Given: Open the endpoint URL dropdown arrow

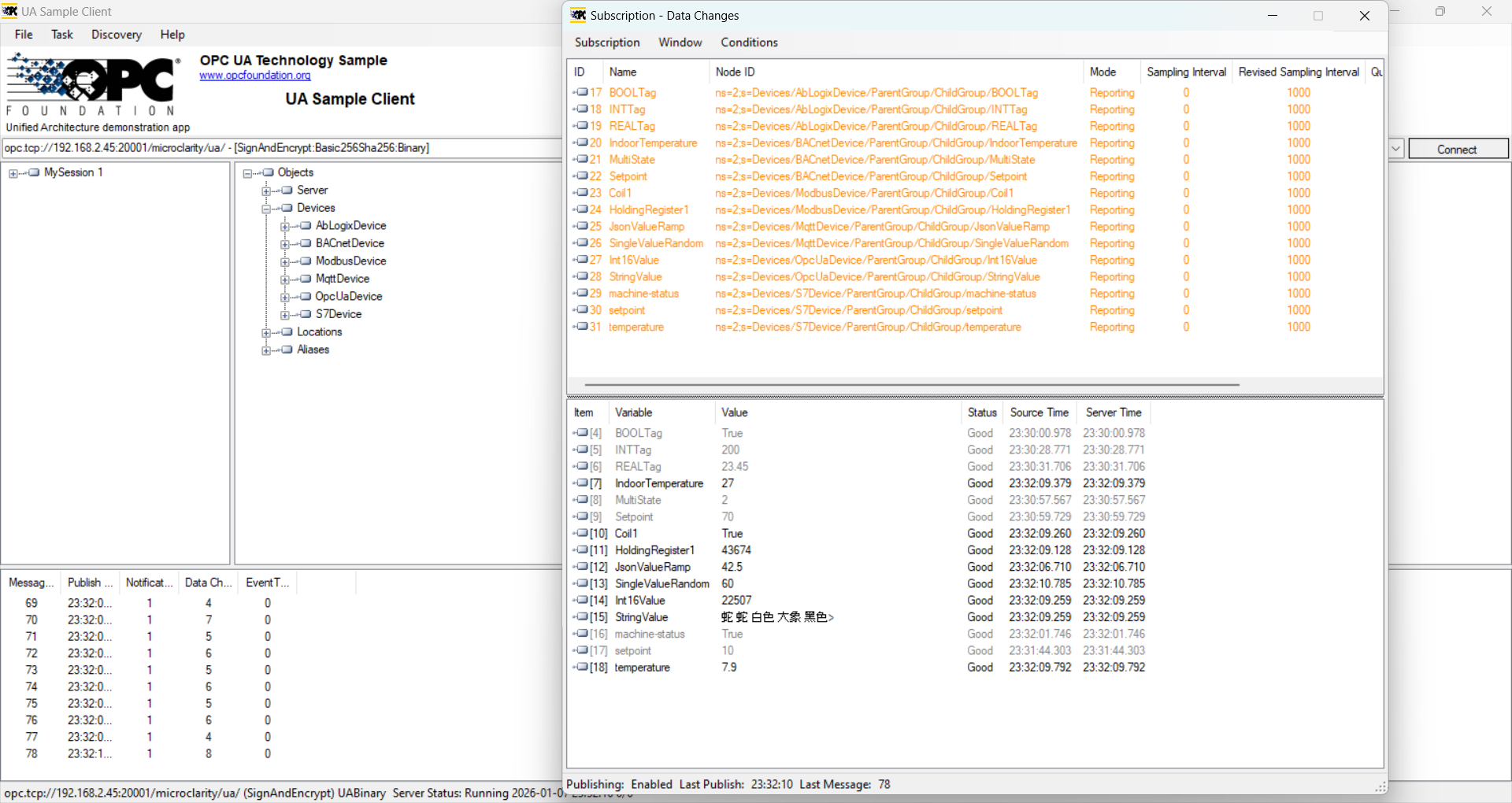Looking at the screenshot, I should 1396,148.
